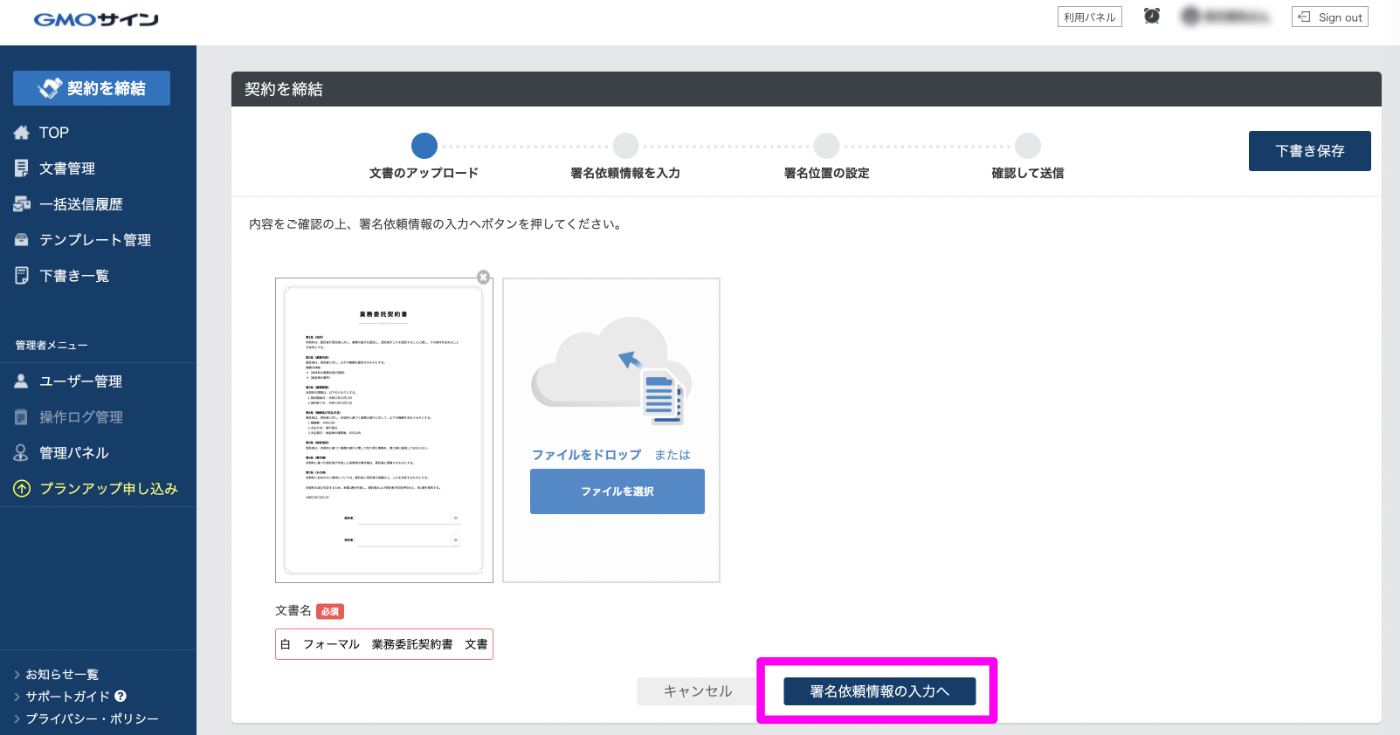Screen dimensions: 1400x735
Task: Open 下書き一覧 drafts list
Action: click(x=74, y=276)
